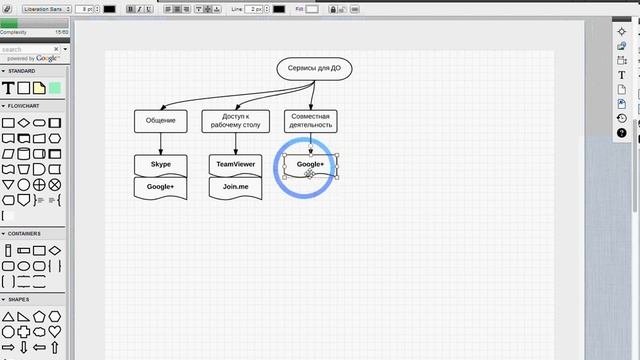This screenshot has height=360, width=640.
Task: Pick the yellow note shape
Action: (39, 88)
